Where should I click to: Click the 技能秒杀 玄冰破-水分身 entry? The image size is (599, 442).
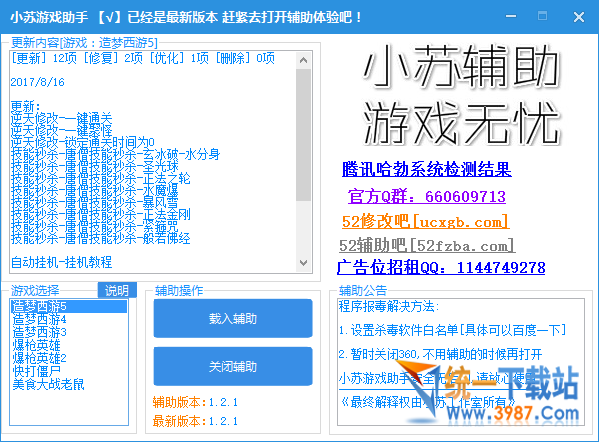tap(115, 154)
